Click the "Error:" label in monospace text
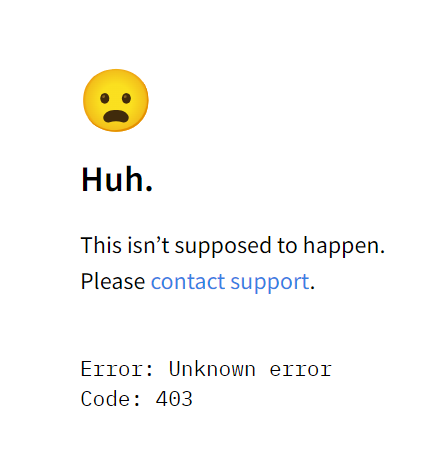 [117, 369]
